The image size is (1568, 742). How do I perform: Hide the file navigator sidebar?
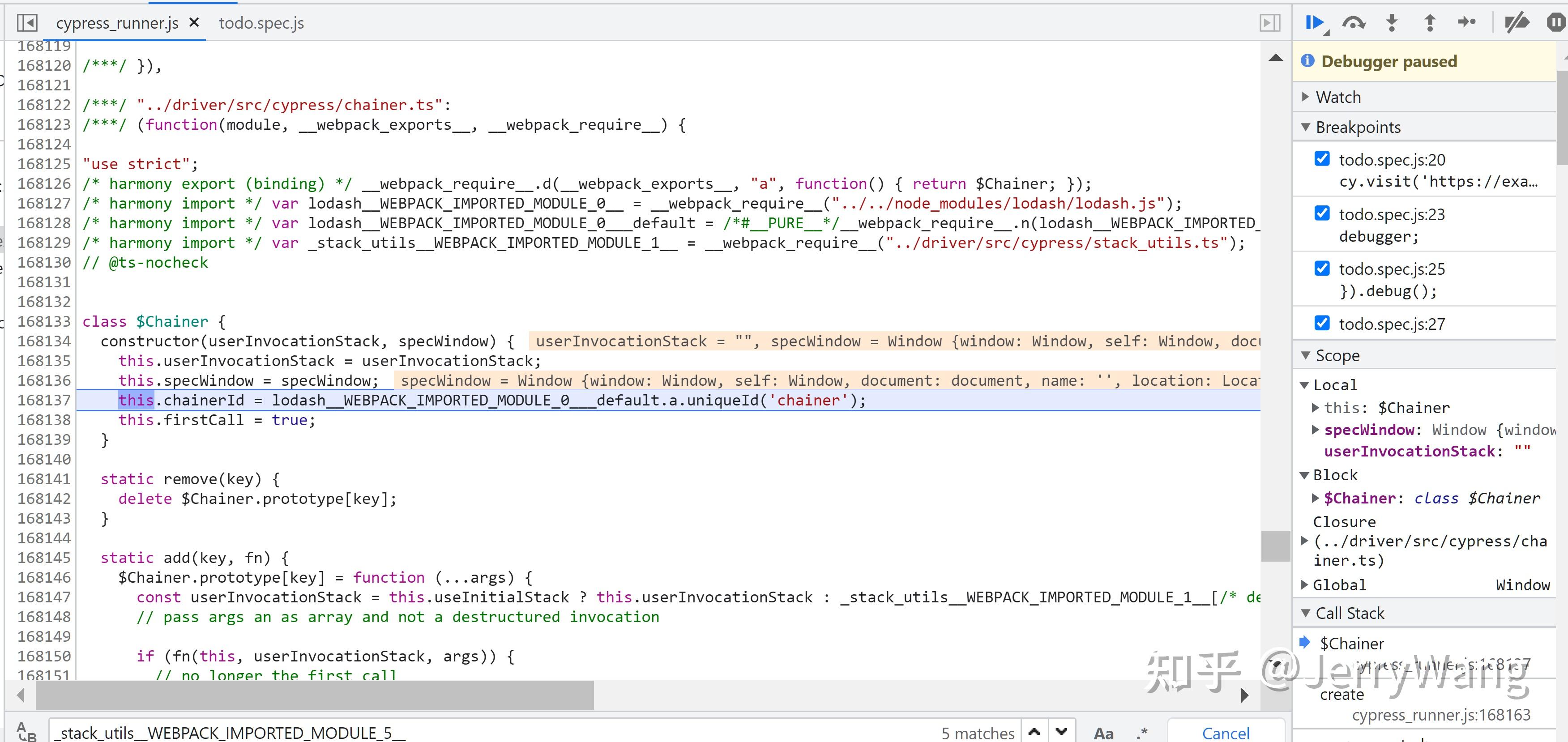coord(27,23)
